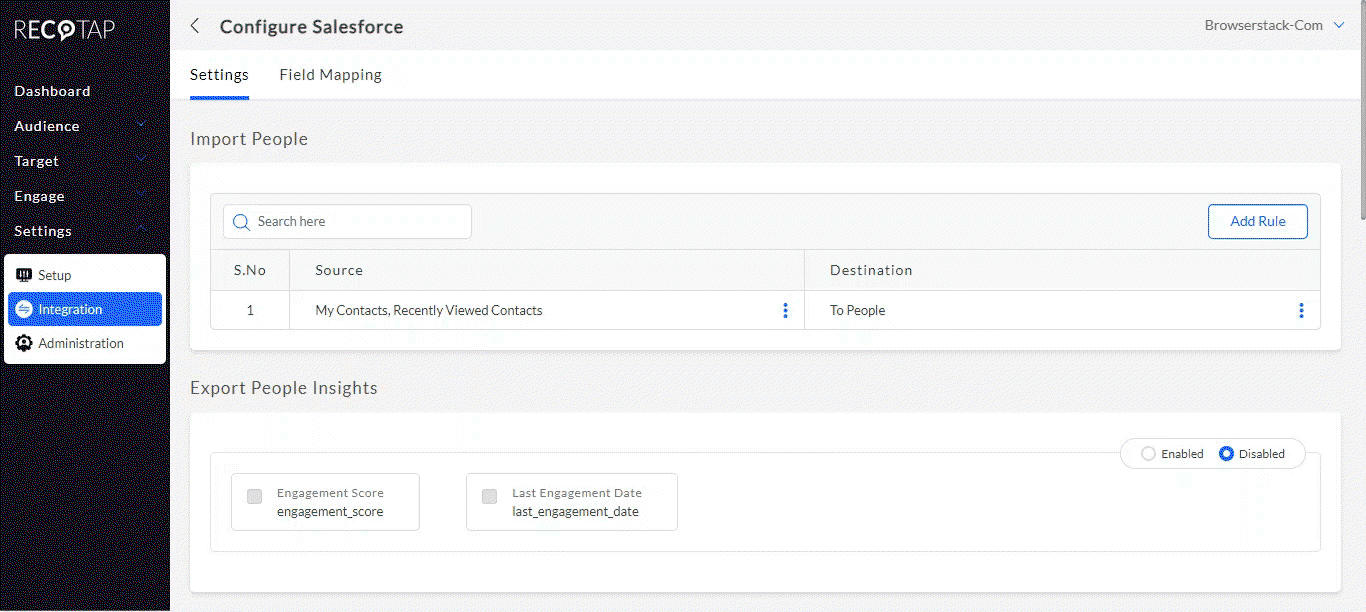
Task: Click the Integration icon in sidebar
Action: click(x=24, y=309)
